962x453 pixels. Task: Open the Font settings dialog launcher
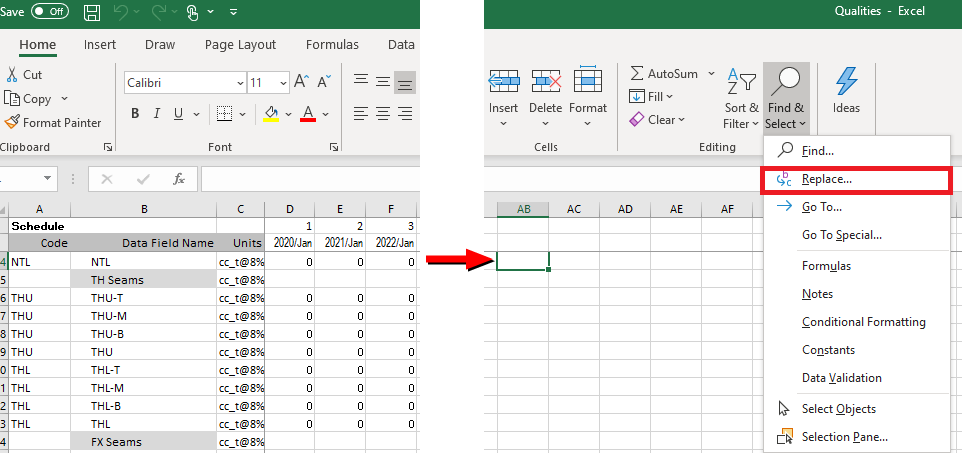pyautogui.click(x=334, y=147)
